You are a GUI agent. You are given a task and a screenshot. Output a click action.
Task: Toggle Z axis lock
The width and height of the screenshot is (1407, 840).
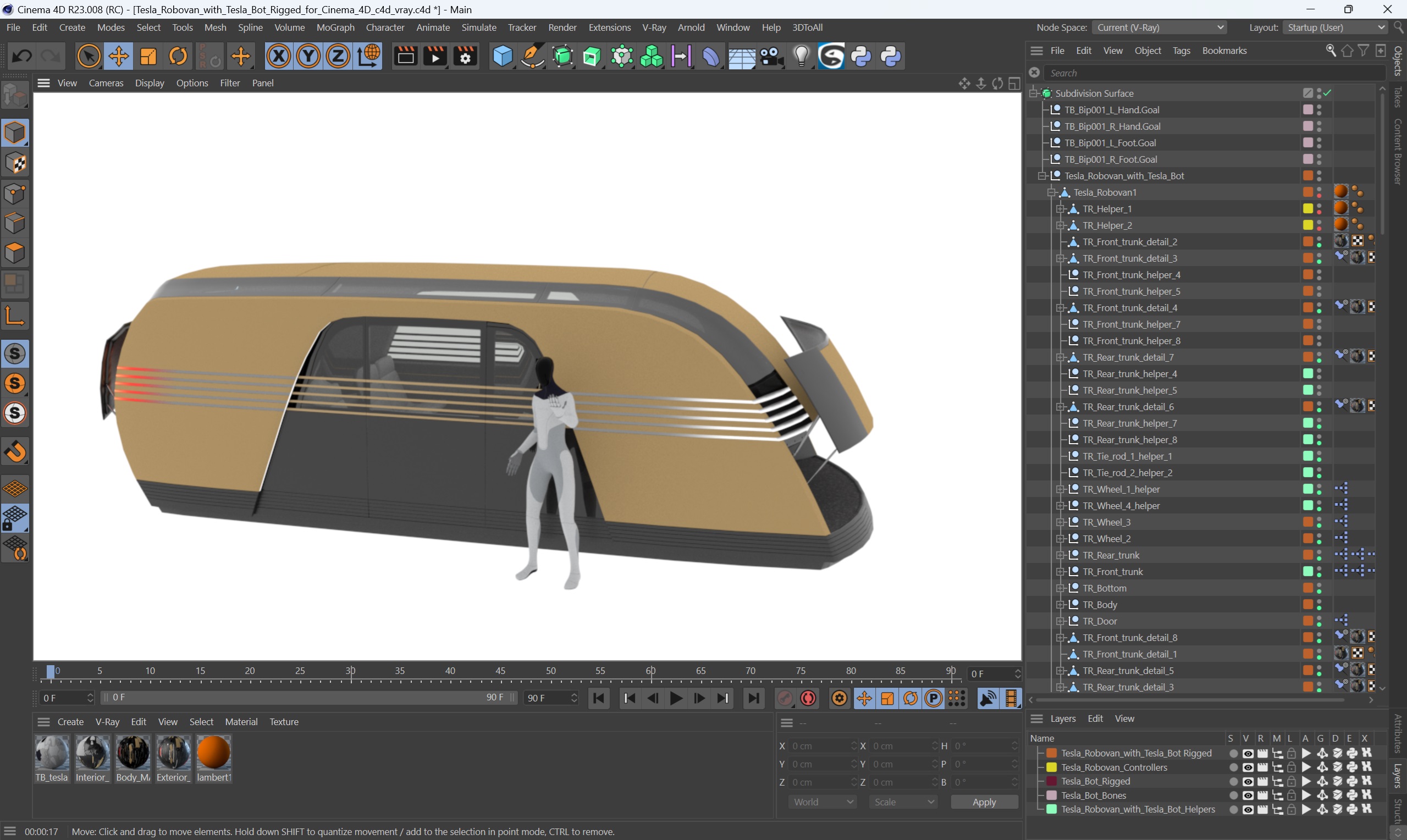339,56
